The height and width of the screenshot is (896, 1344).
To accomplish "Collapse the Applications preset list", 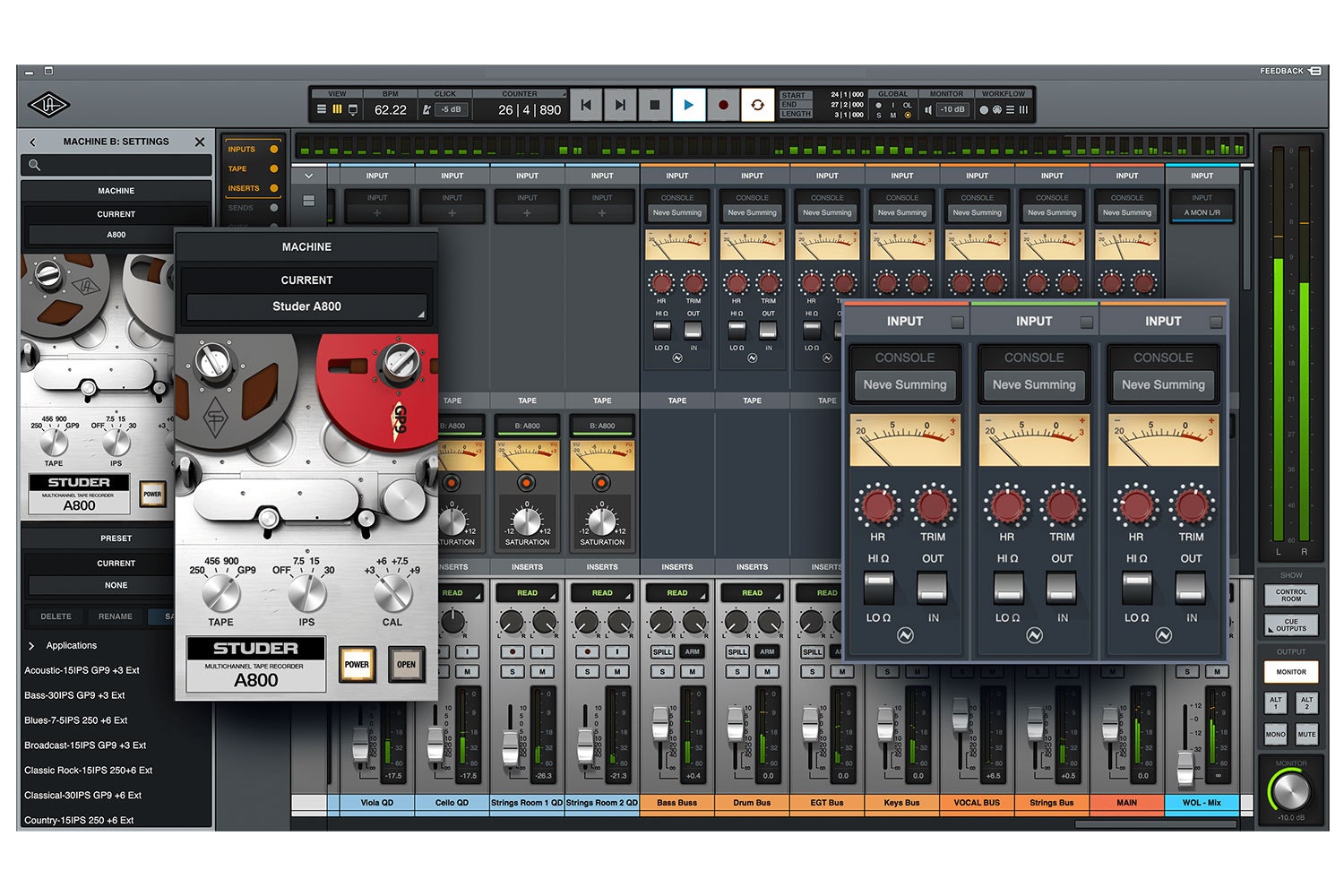I will [33, 645].
